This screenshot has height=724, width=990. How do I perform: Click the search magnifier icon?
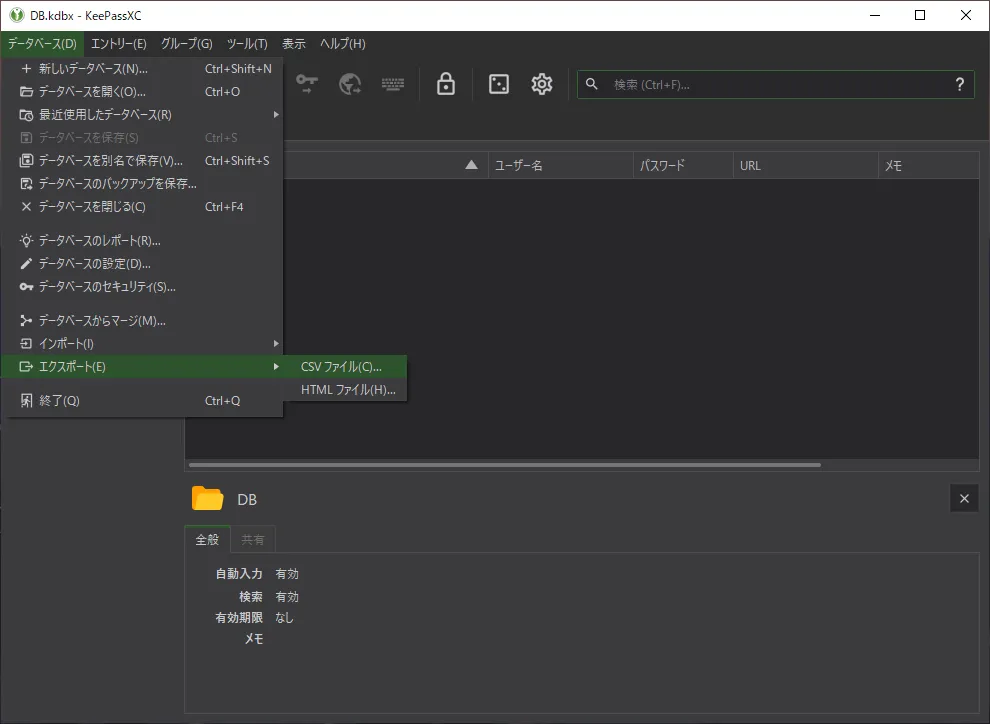592,84
